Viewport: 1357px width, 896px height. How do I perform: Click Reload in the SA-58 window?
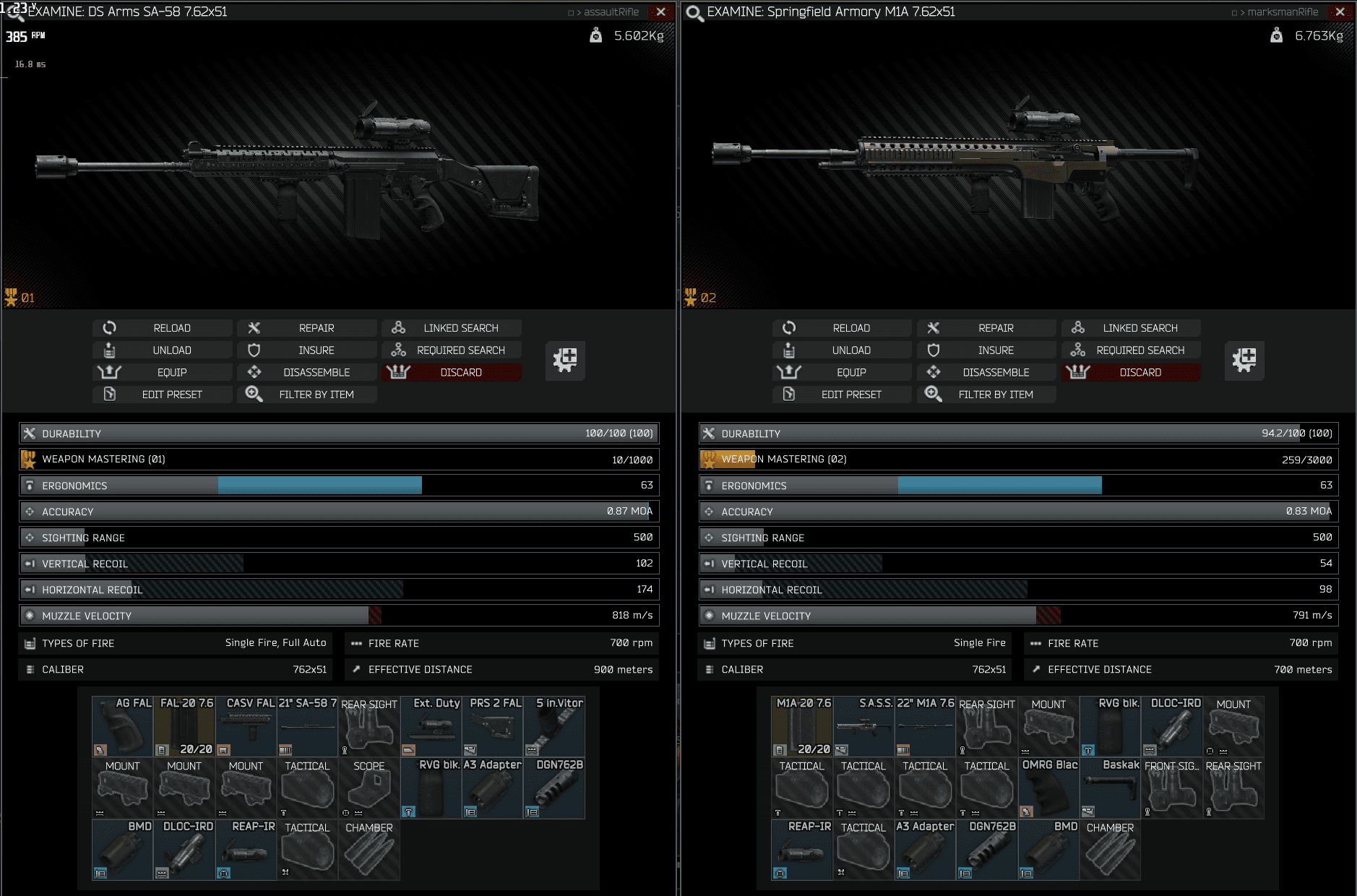pos(163,328)
